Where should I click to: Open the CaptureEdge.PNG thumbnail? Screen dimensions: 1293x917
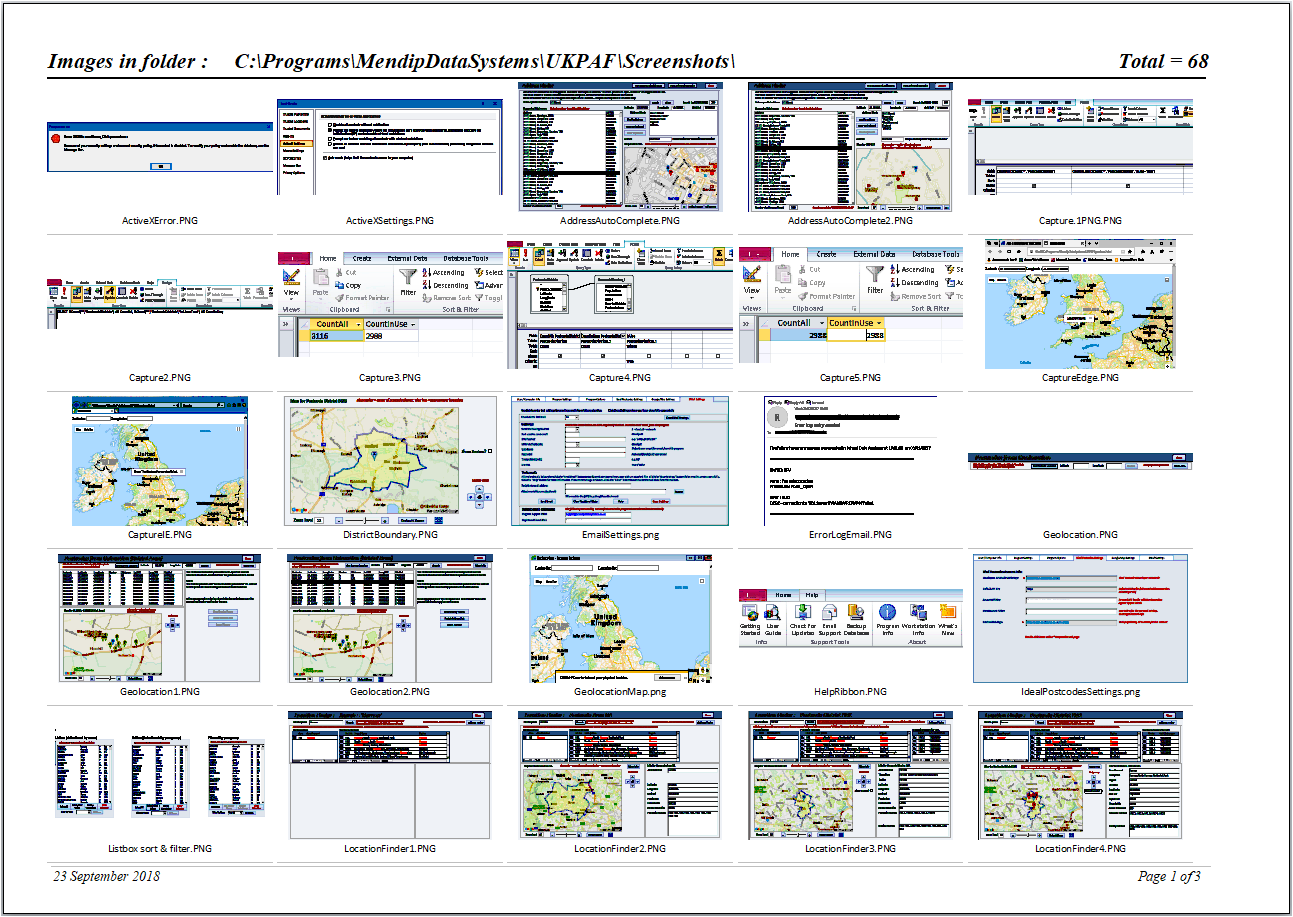pyautogui.click(x=1081, y=304)
